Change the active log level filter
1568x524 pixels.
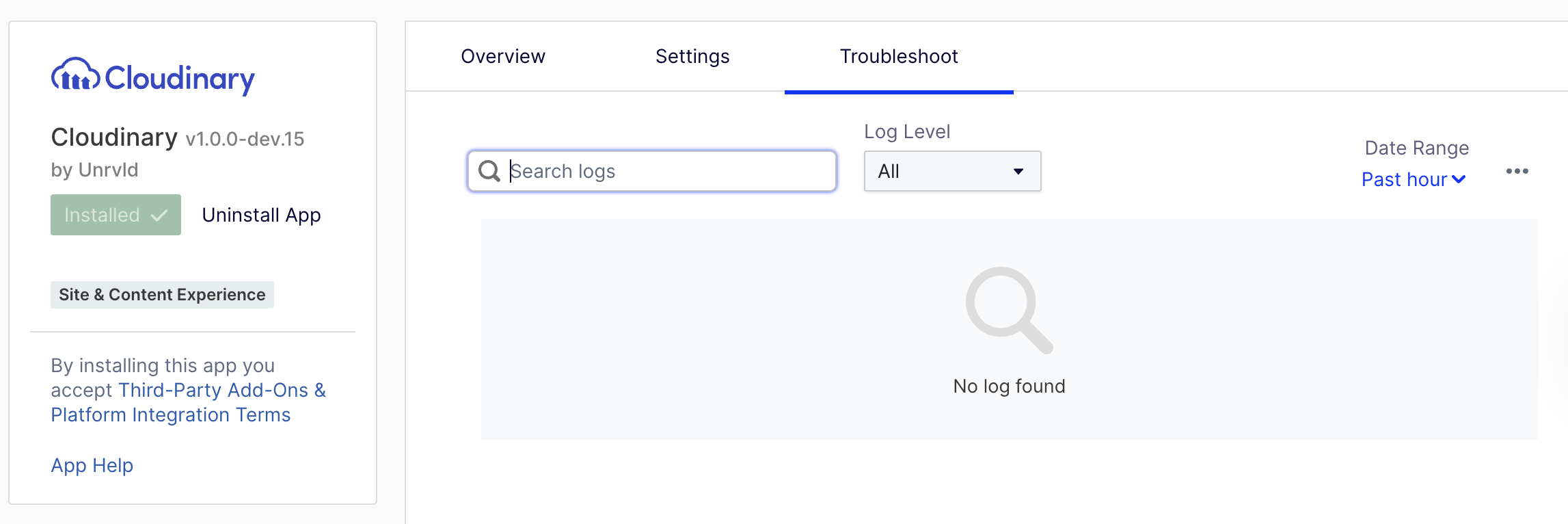point(951,171)
